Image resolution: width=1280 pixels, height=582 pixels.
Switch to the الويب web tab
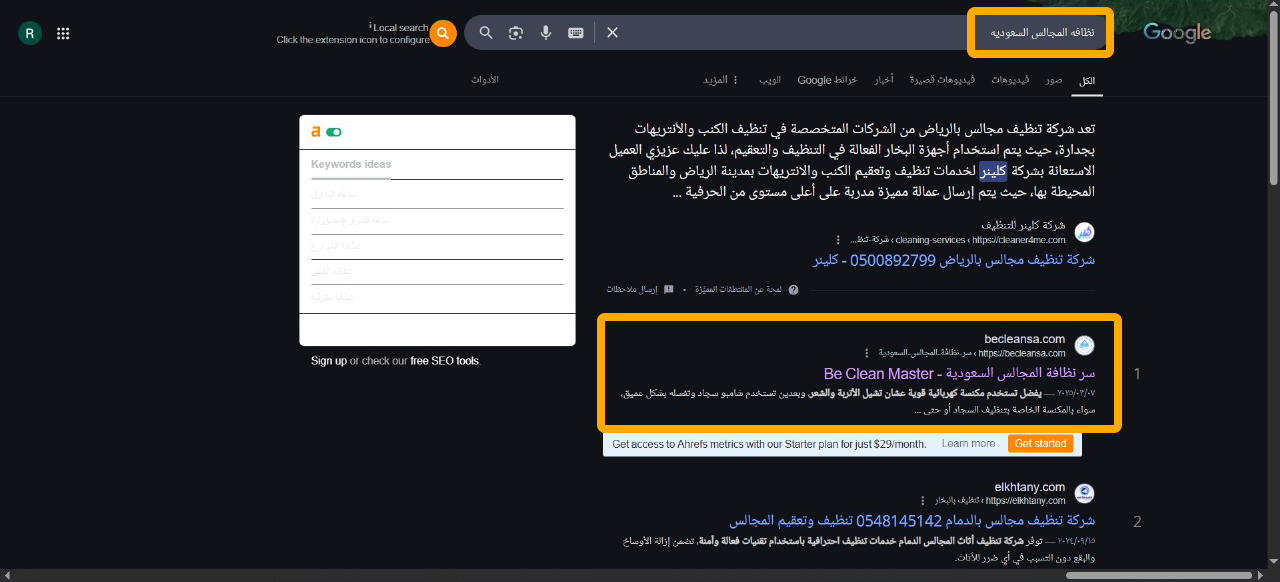pos(769,79)
